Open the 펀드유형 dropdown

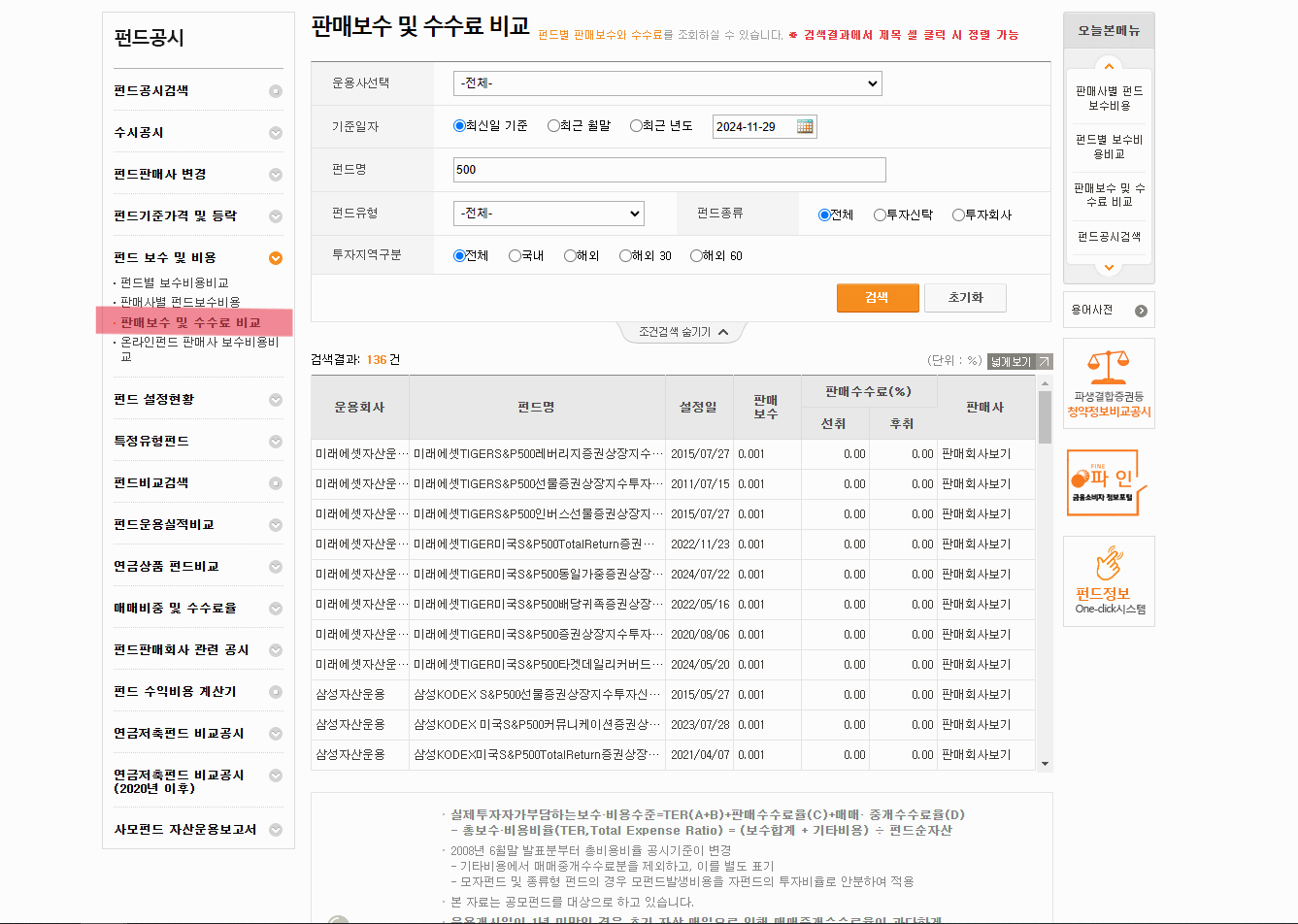point(549,214)
